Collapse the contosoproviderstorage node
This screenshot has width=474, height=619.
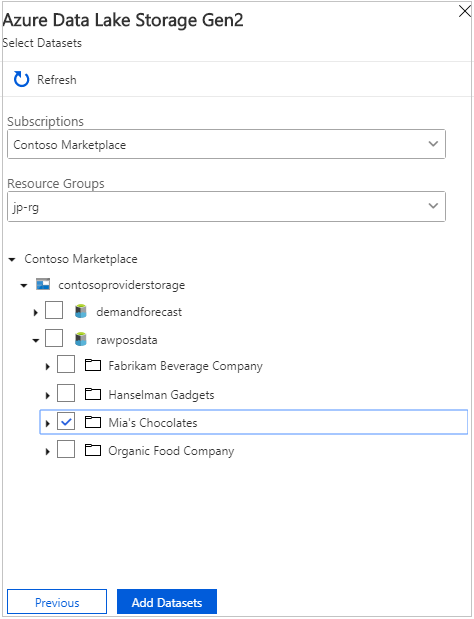24,285
